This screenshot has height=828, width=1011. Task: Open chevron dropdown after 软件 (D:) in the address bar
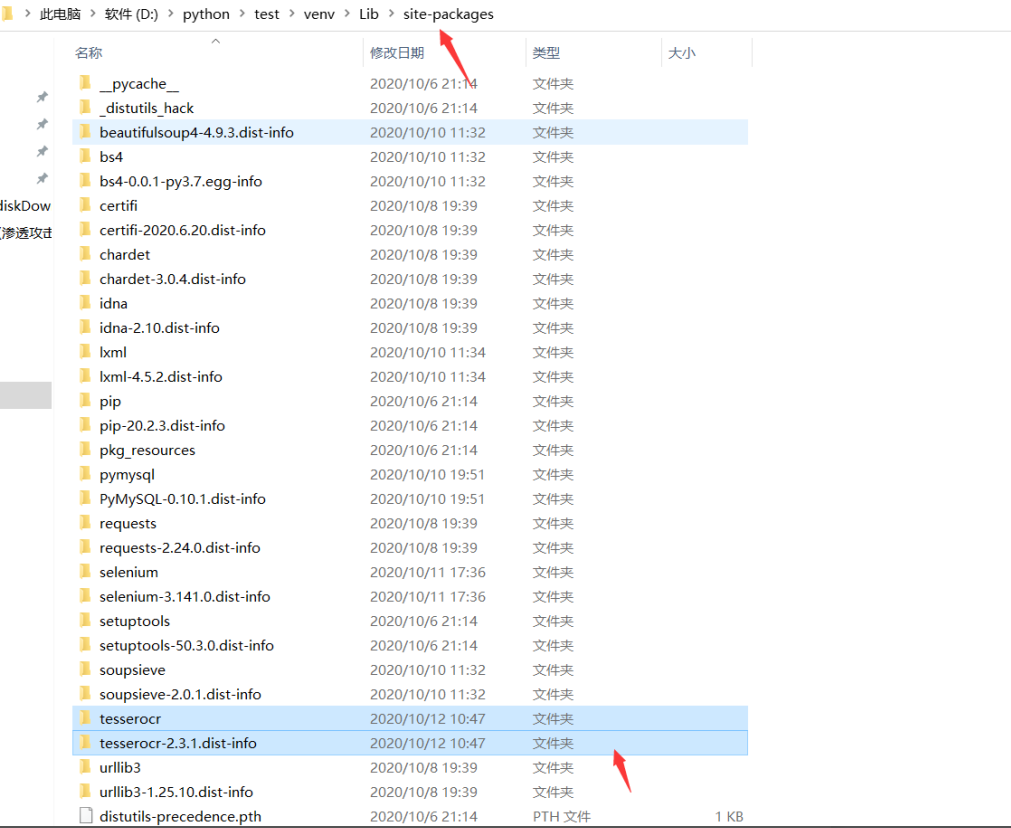(170, 14)
